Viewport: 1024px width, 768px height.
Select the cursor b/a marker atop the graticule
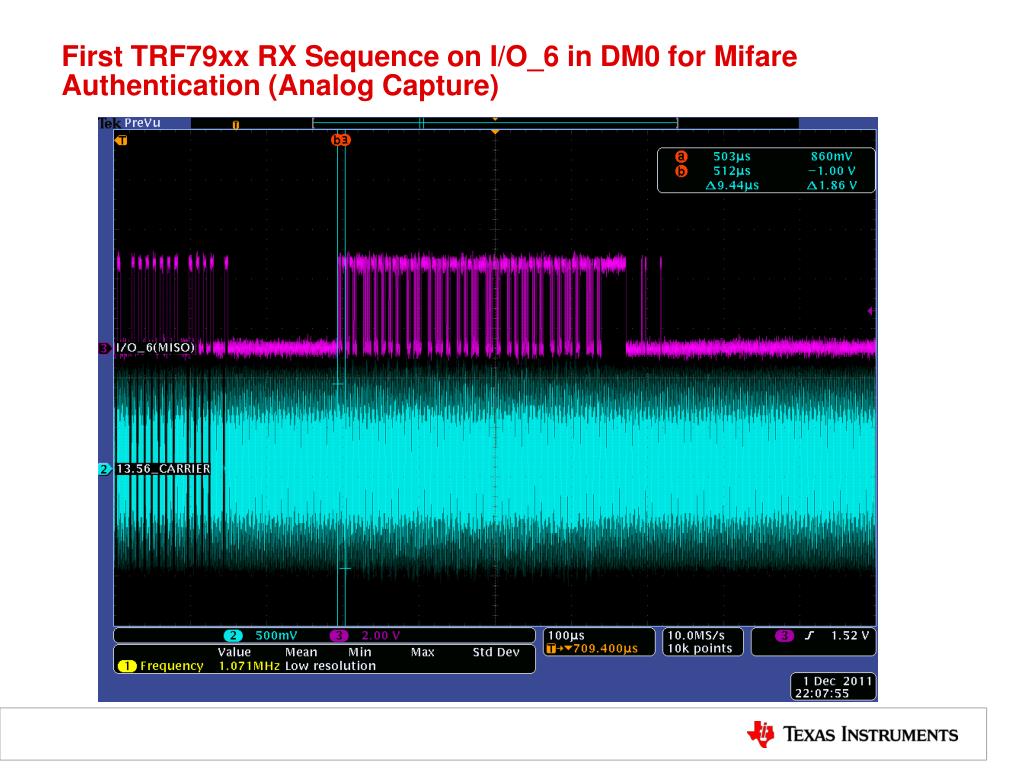click(x=341, y=140)
